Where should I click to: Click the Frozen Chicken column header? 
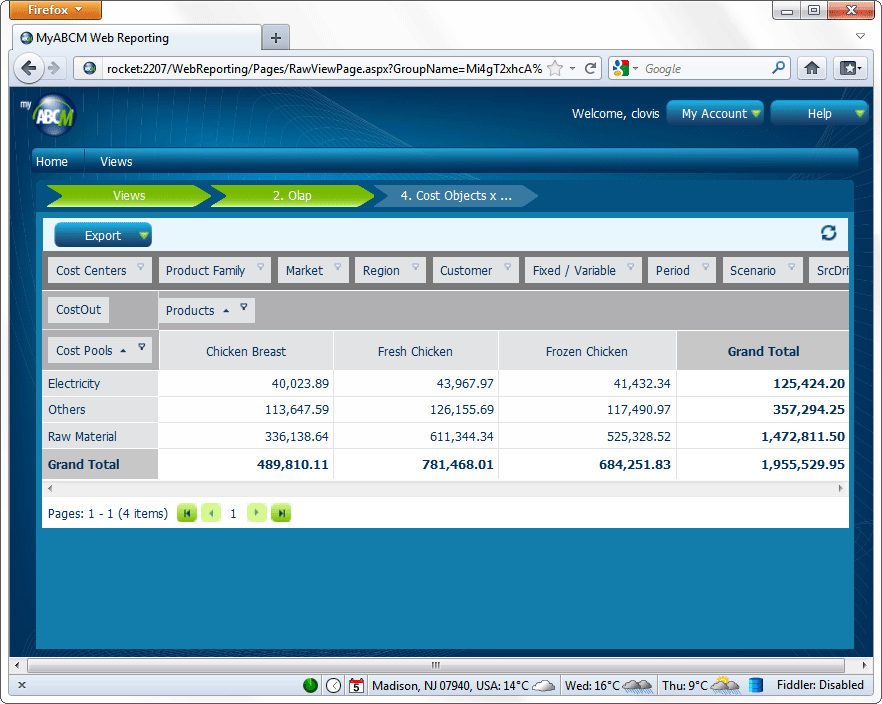click(x=587, y=351)
